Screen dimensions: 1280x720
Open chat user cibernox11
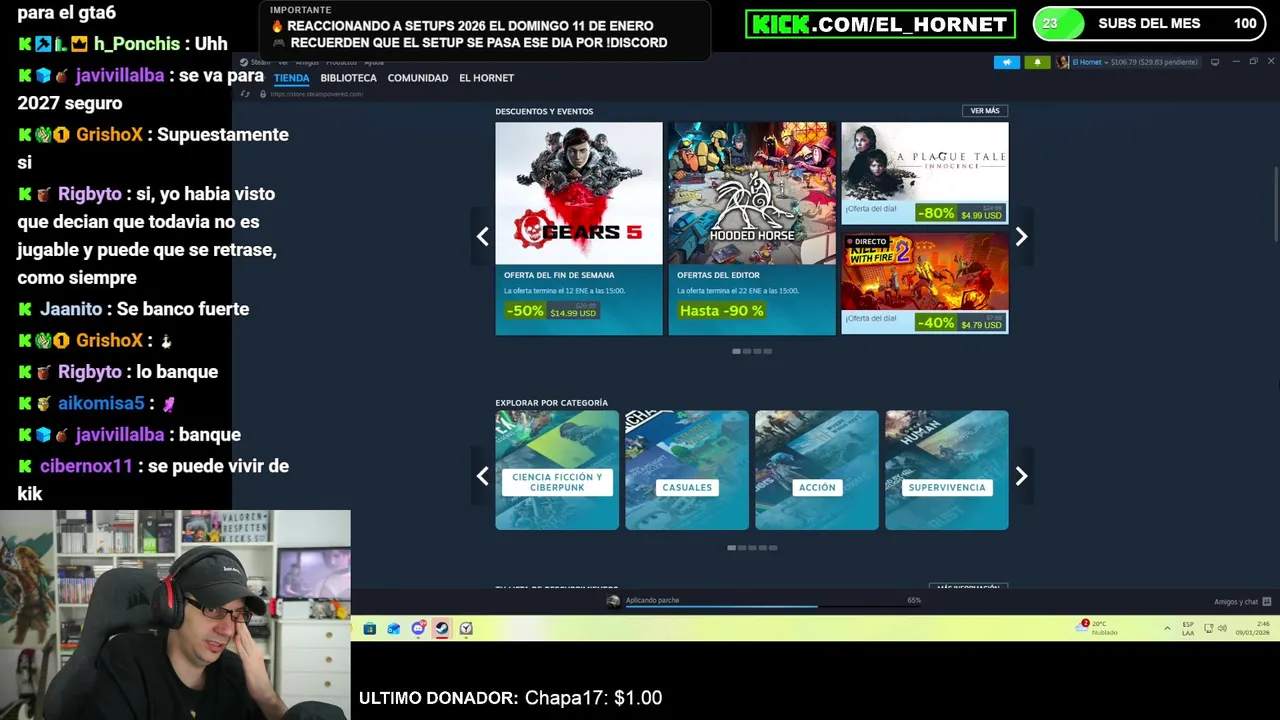pos(86,466)
